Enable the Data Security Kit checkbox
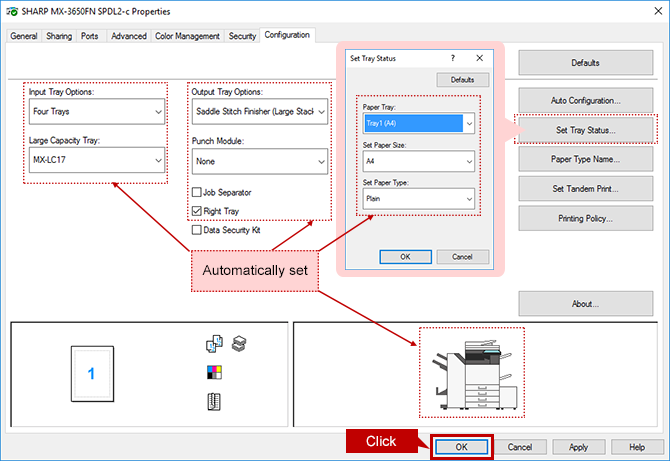This screenshot has height=461, width=670. [197, 230]
